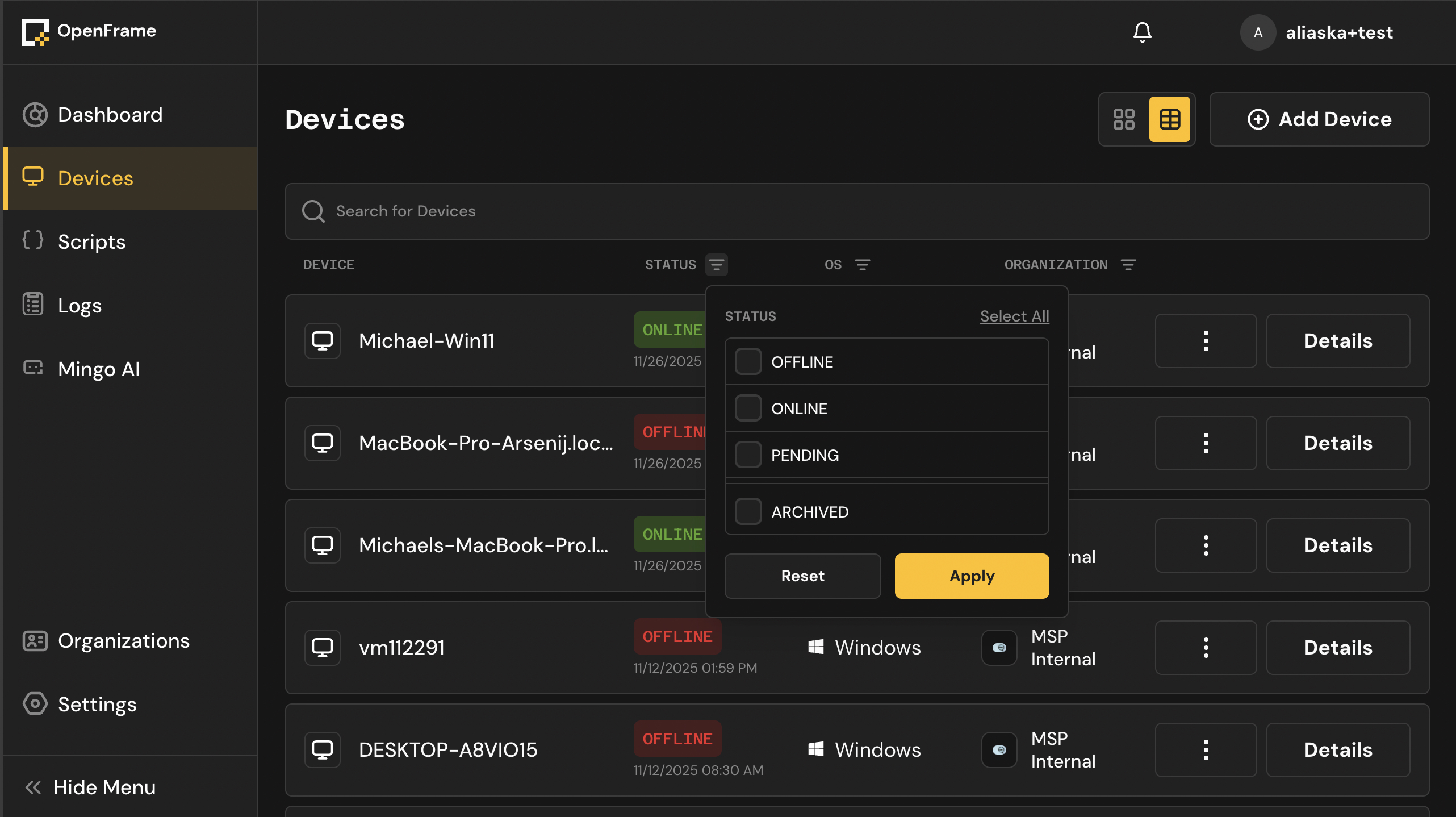This screenshot has width=1456, height=817.
Task: Select Devices in sidebar
Action: point(130,178)
